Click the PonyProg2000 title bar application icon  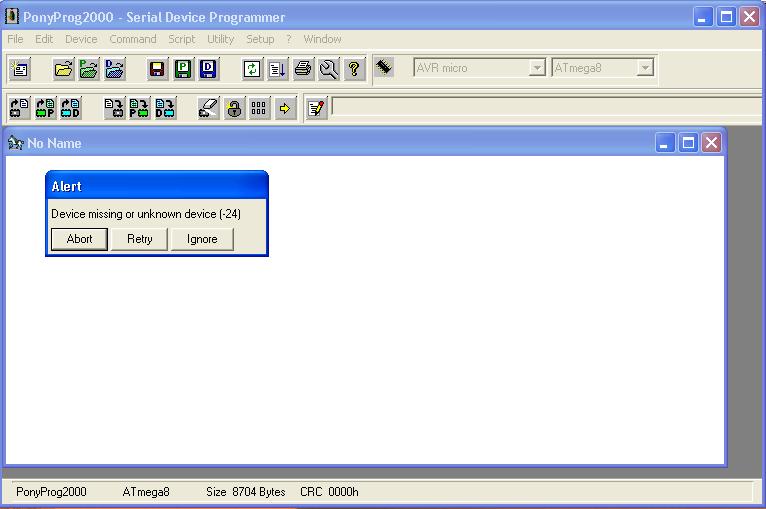(12, 16)
